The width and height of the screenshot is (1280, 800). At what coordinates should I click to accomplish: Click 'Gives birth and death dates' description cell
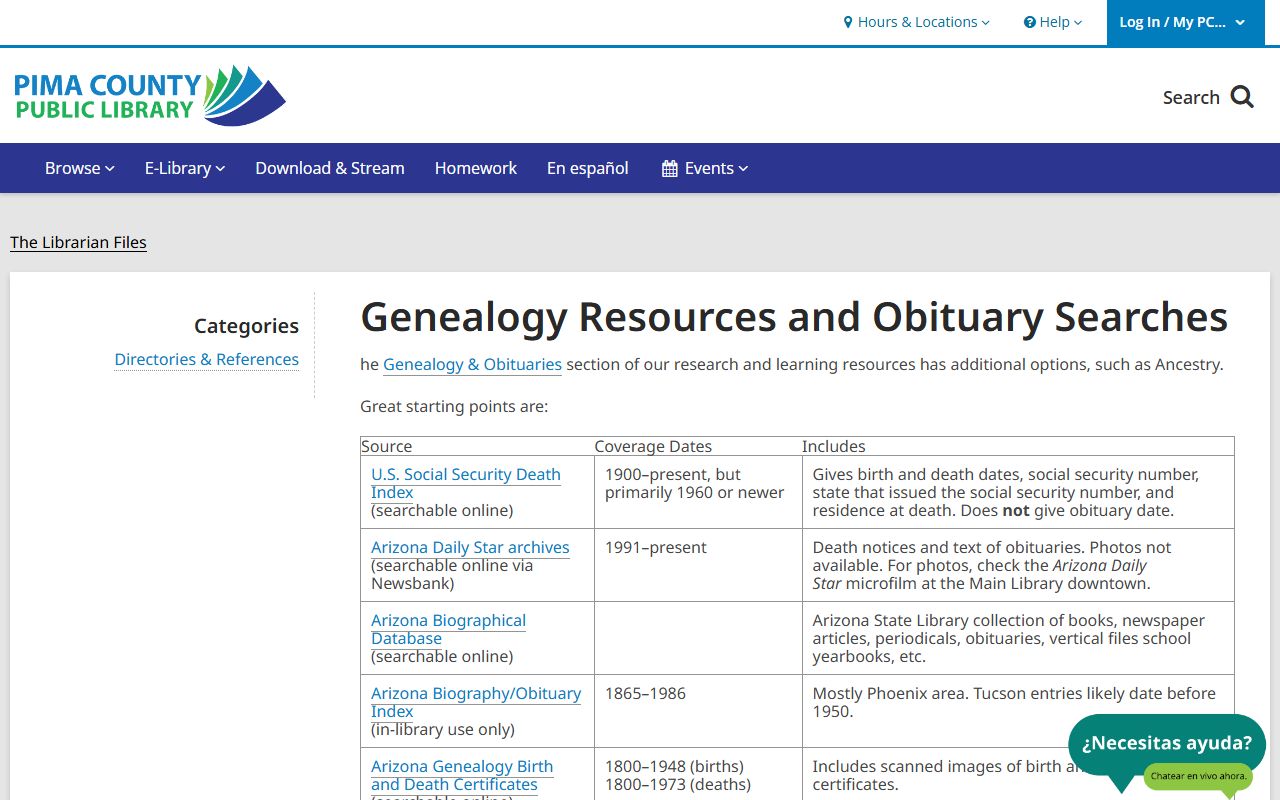click(x=1018, y=492)
